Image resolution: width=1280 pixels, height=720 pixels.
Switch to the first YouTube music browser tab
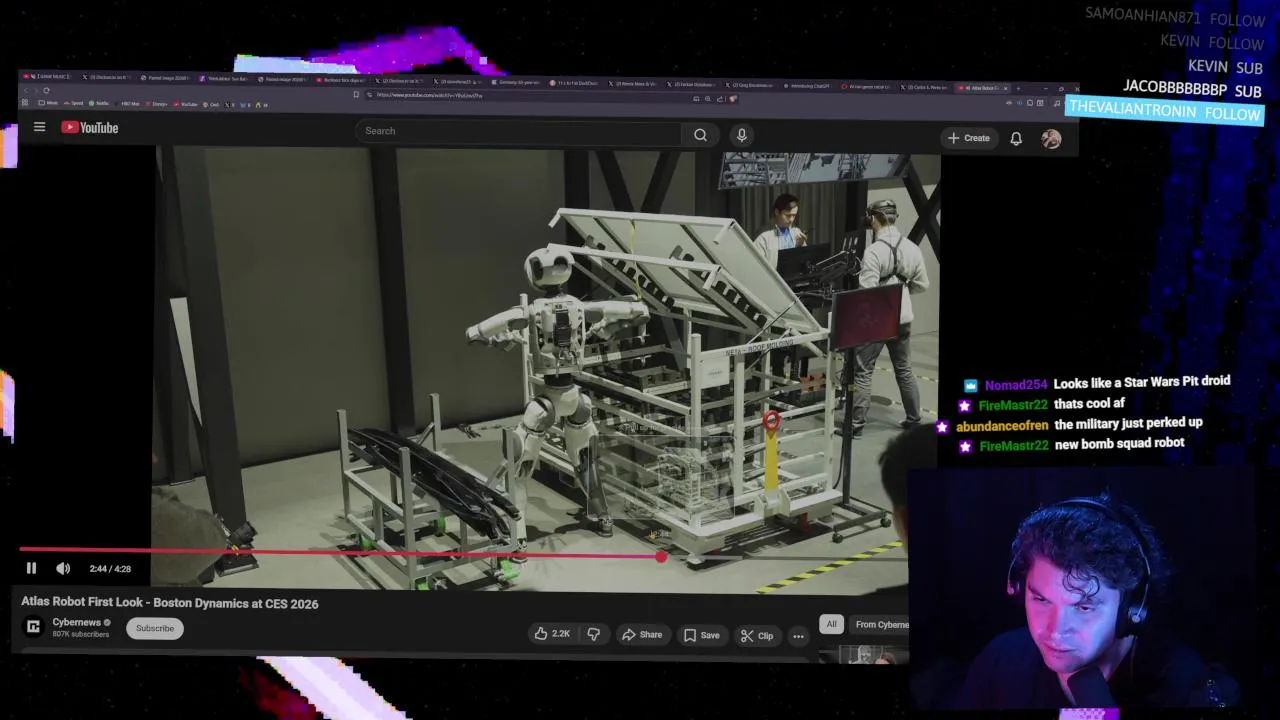pos(49,77)
